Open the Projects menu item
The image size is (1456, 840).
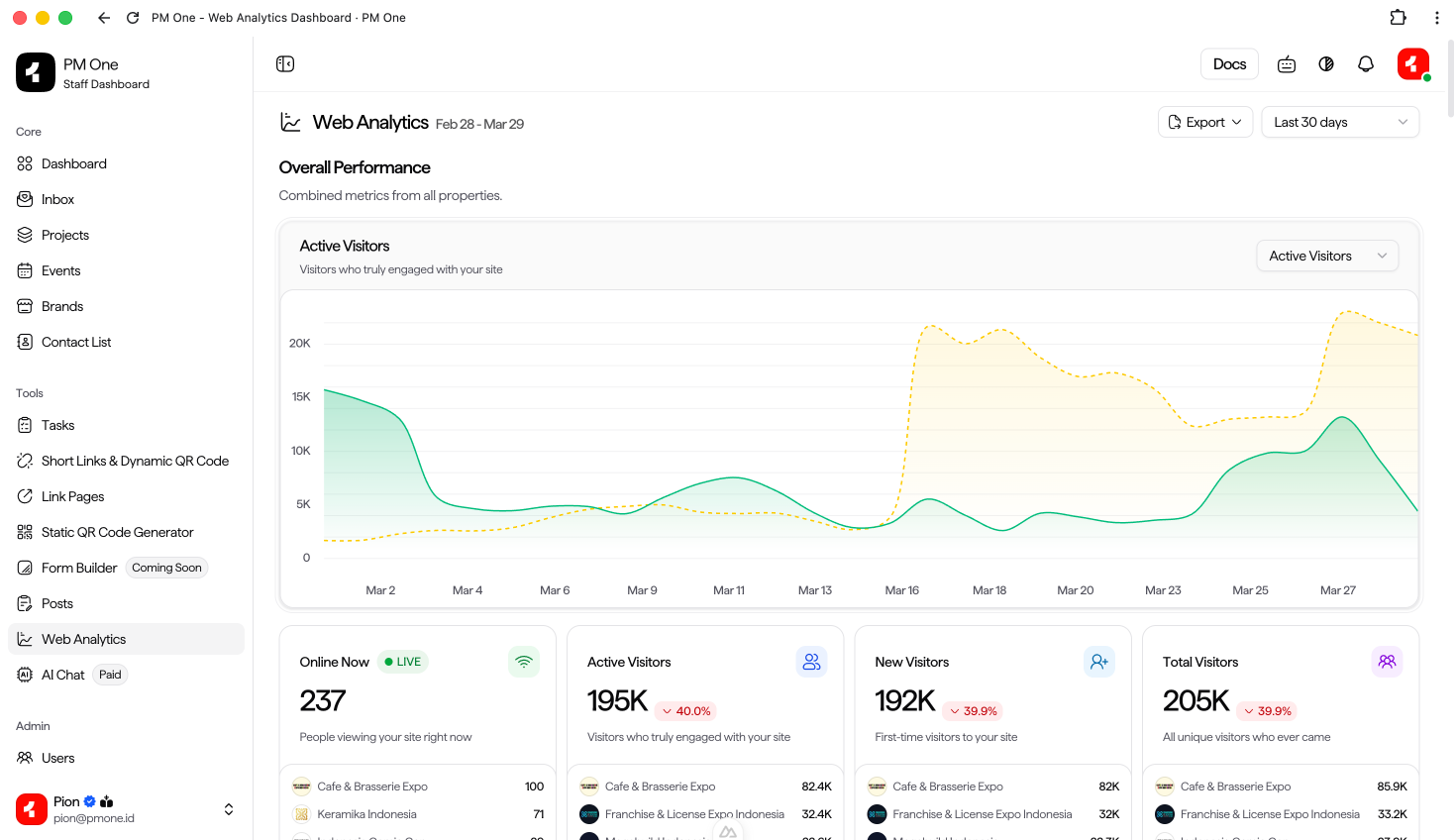point(65,235)
